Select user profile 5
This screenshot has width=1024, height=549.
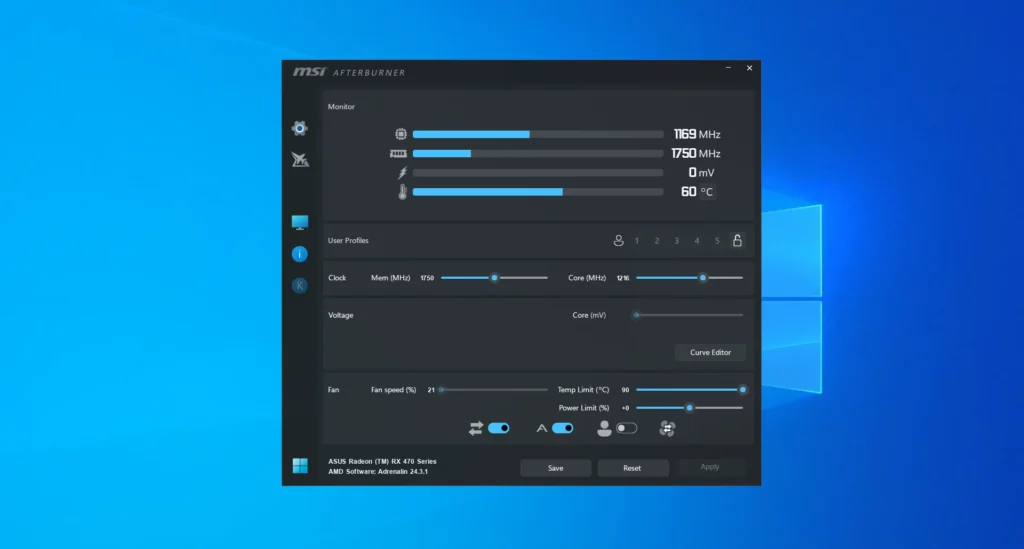pos(717,241)
